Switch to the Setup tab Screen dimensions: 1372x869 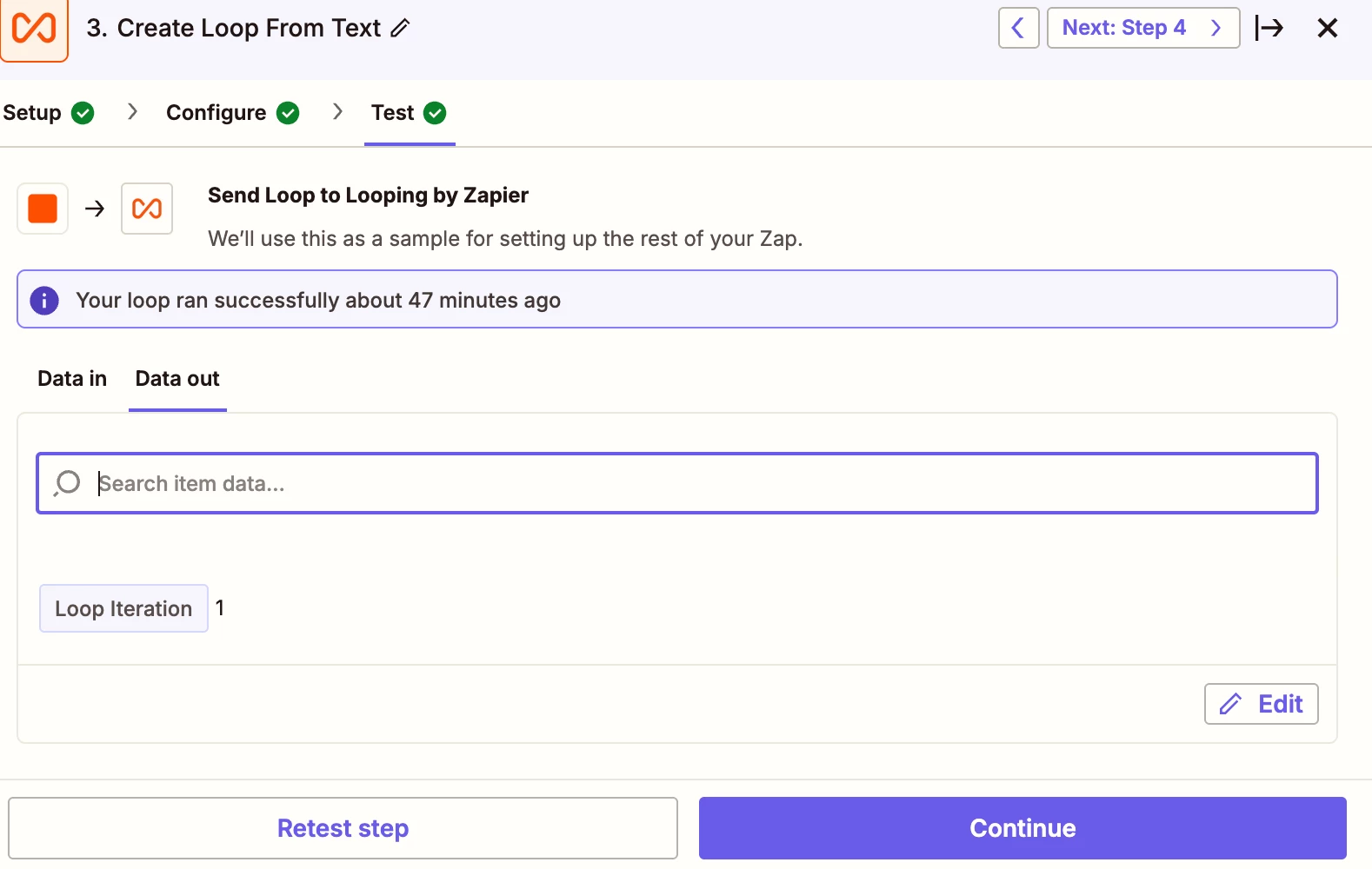click(x=32, y=113)
